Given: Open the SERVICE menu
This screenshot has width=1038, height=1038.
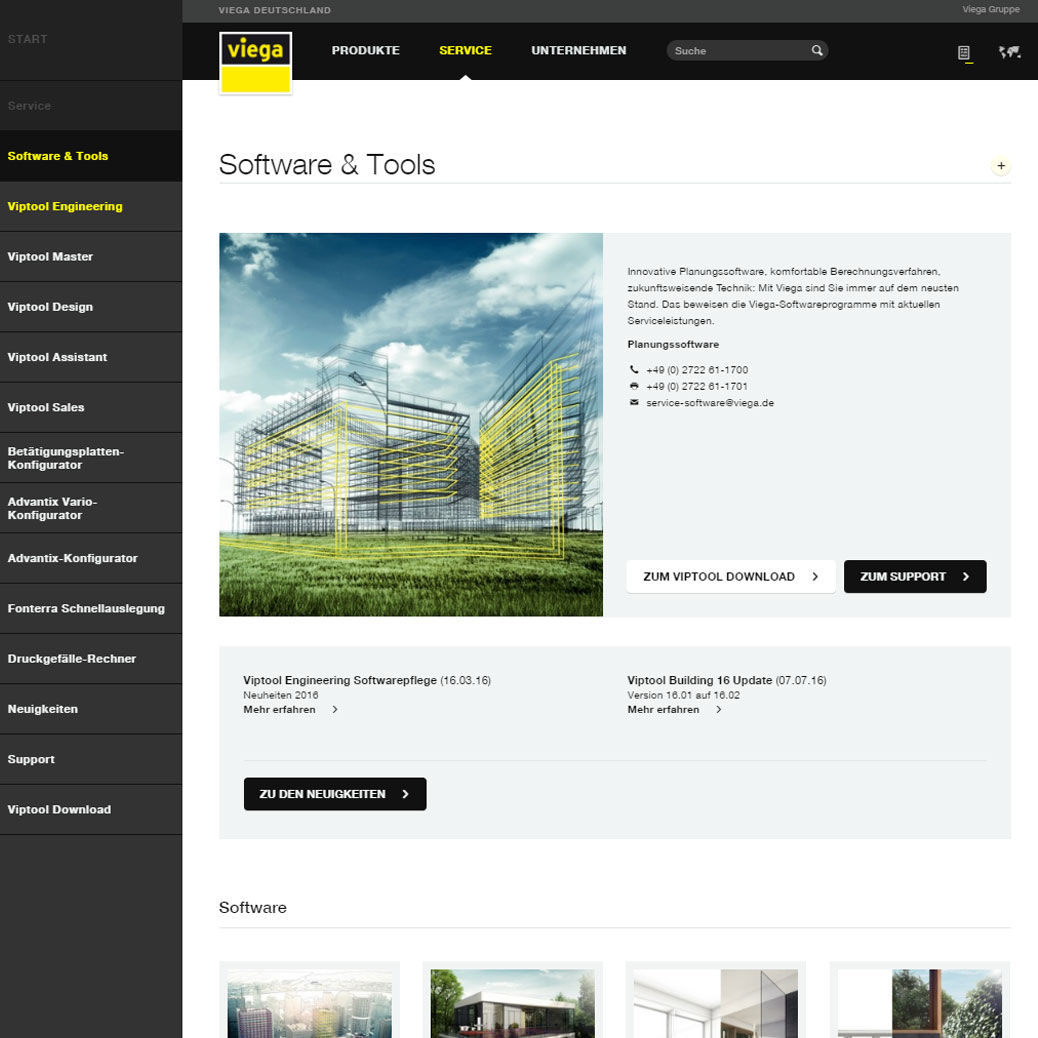Looking at the screenshot, I should [465, 50].
